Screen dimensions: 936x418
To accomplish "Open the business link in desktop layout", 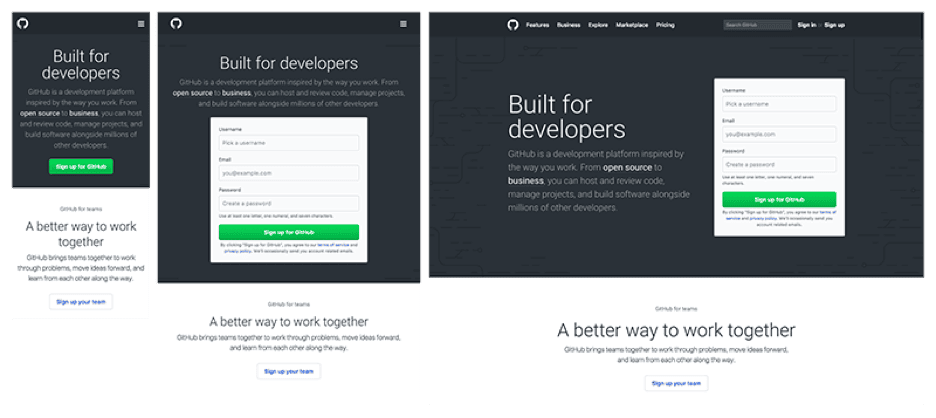I will pyautogui.click(x=526, y=180).
